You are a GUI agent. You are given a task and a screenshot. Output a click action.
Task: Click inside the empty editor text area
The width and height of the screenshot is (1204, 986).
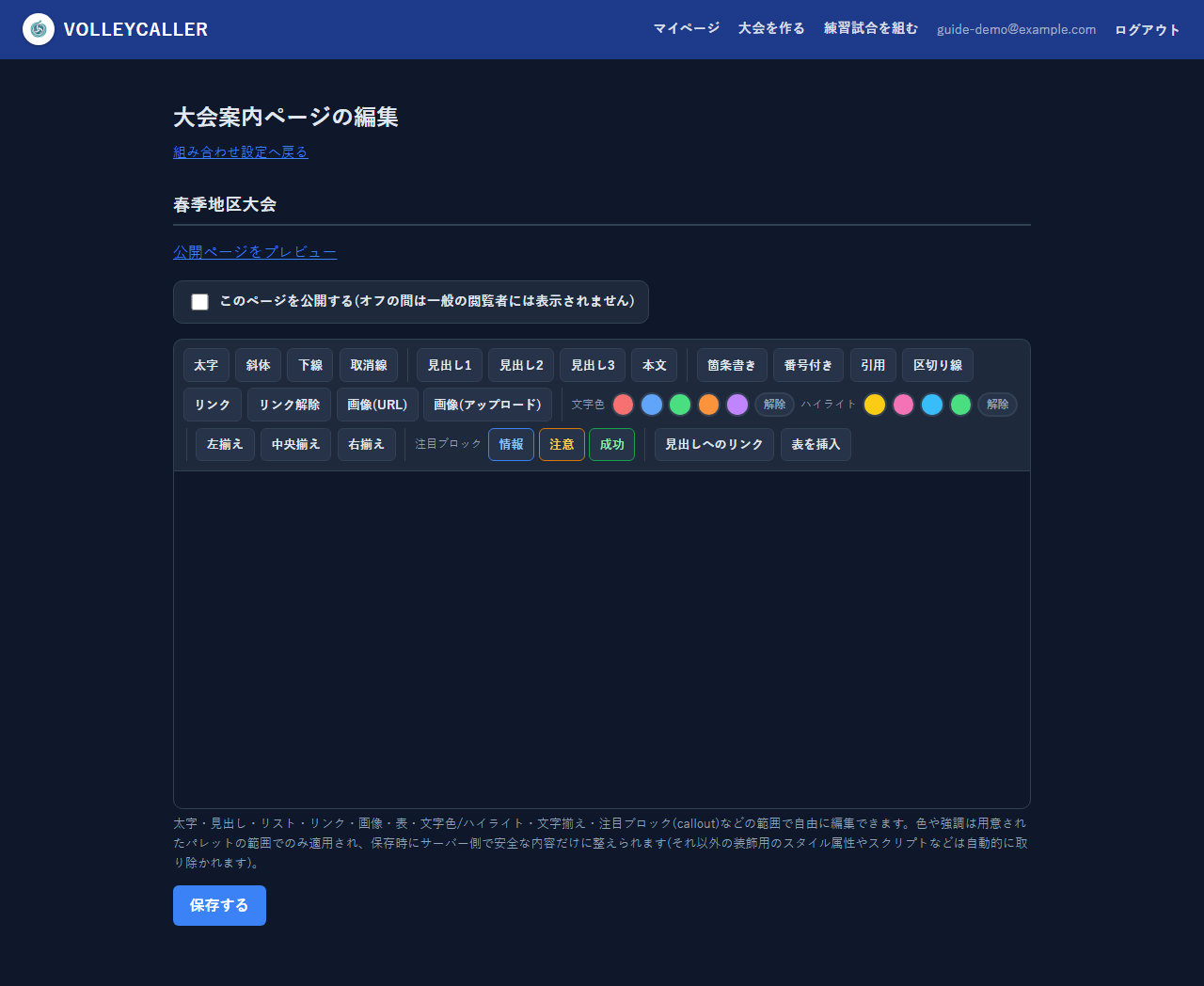pyautogui.click(x=602, y=640)
